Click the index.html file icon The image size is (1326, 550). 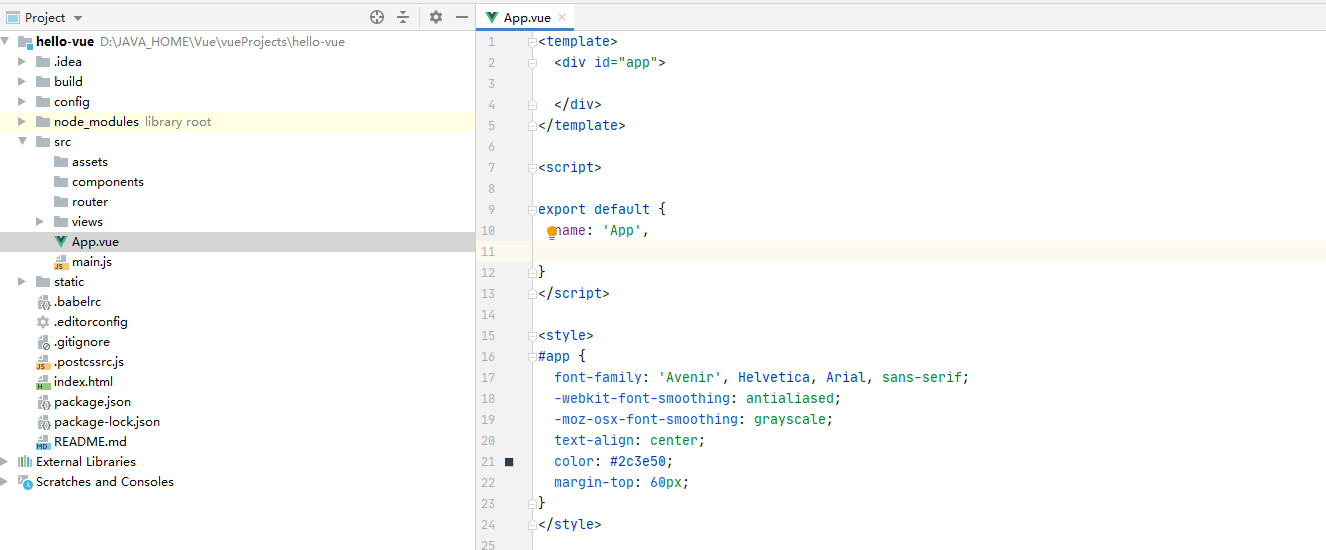pos(43,382)
